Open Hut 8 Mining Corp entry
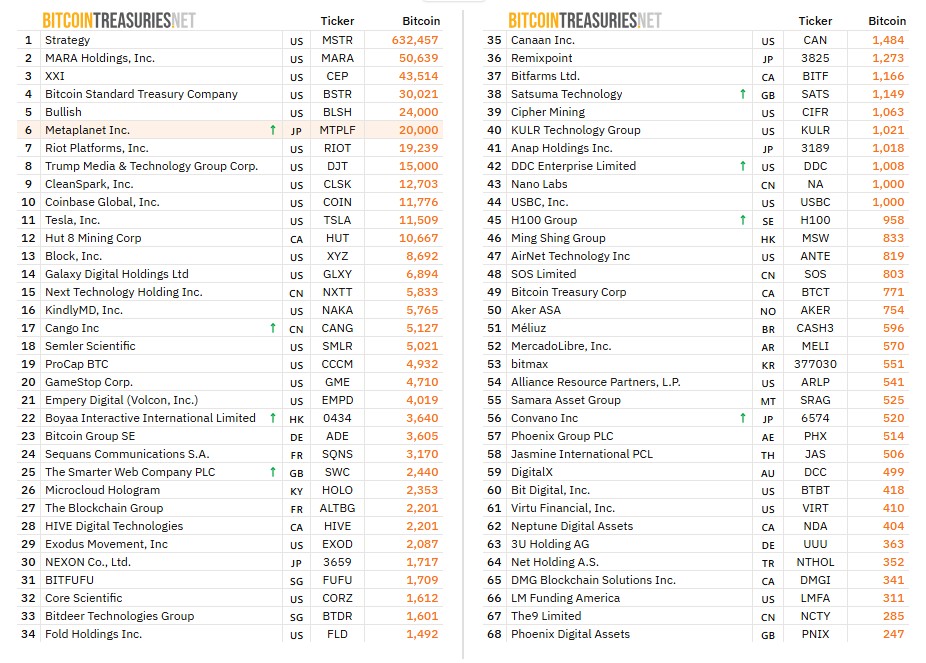The height and width of the screenshot is (663, 926). tap(93, 238)
